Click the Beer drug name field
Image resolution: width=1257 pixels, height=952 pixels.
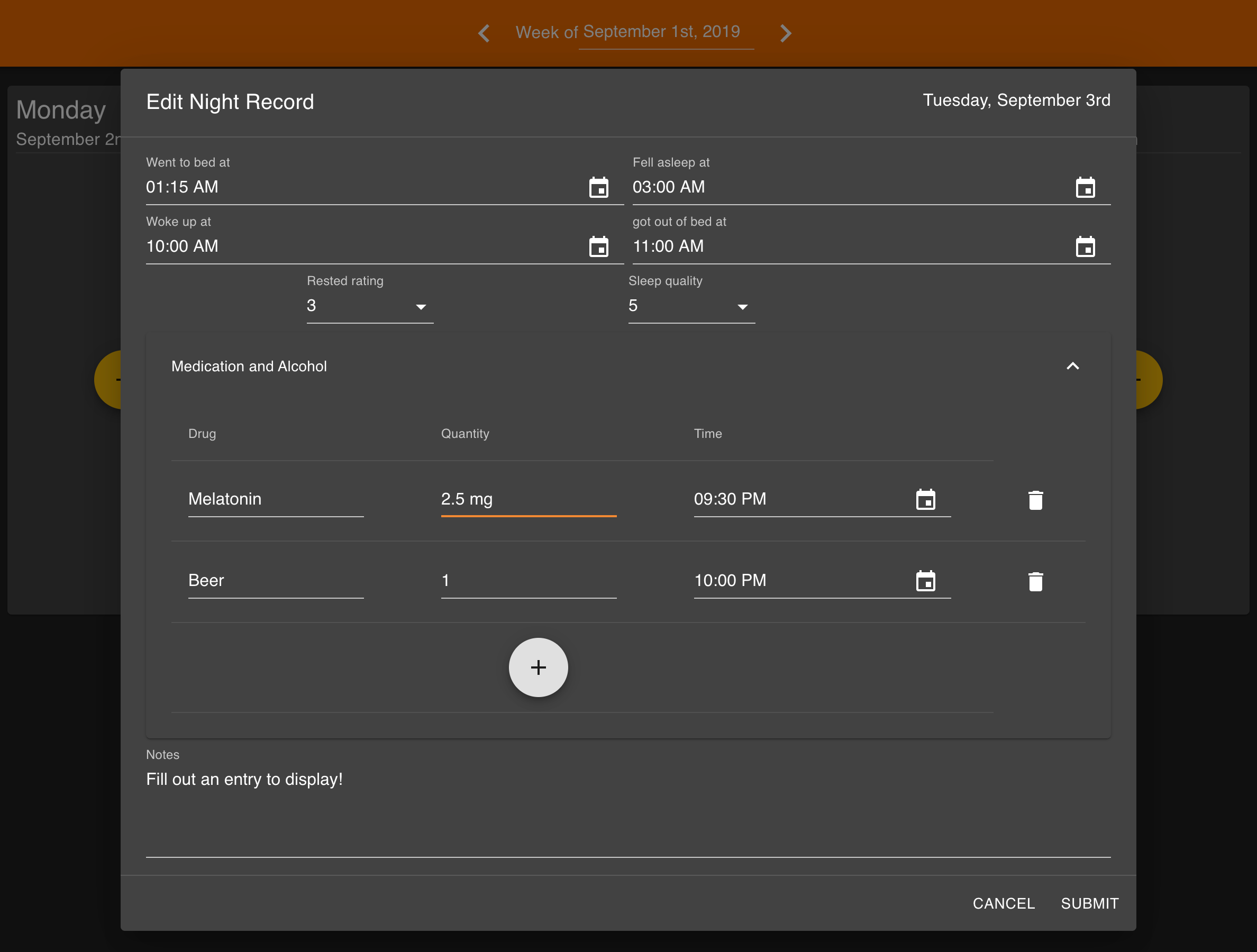pyautogui.click(x=276, y=581)
